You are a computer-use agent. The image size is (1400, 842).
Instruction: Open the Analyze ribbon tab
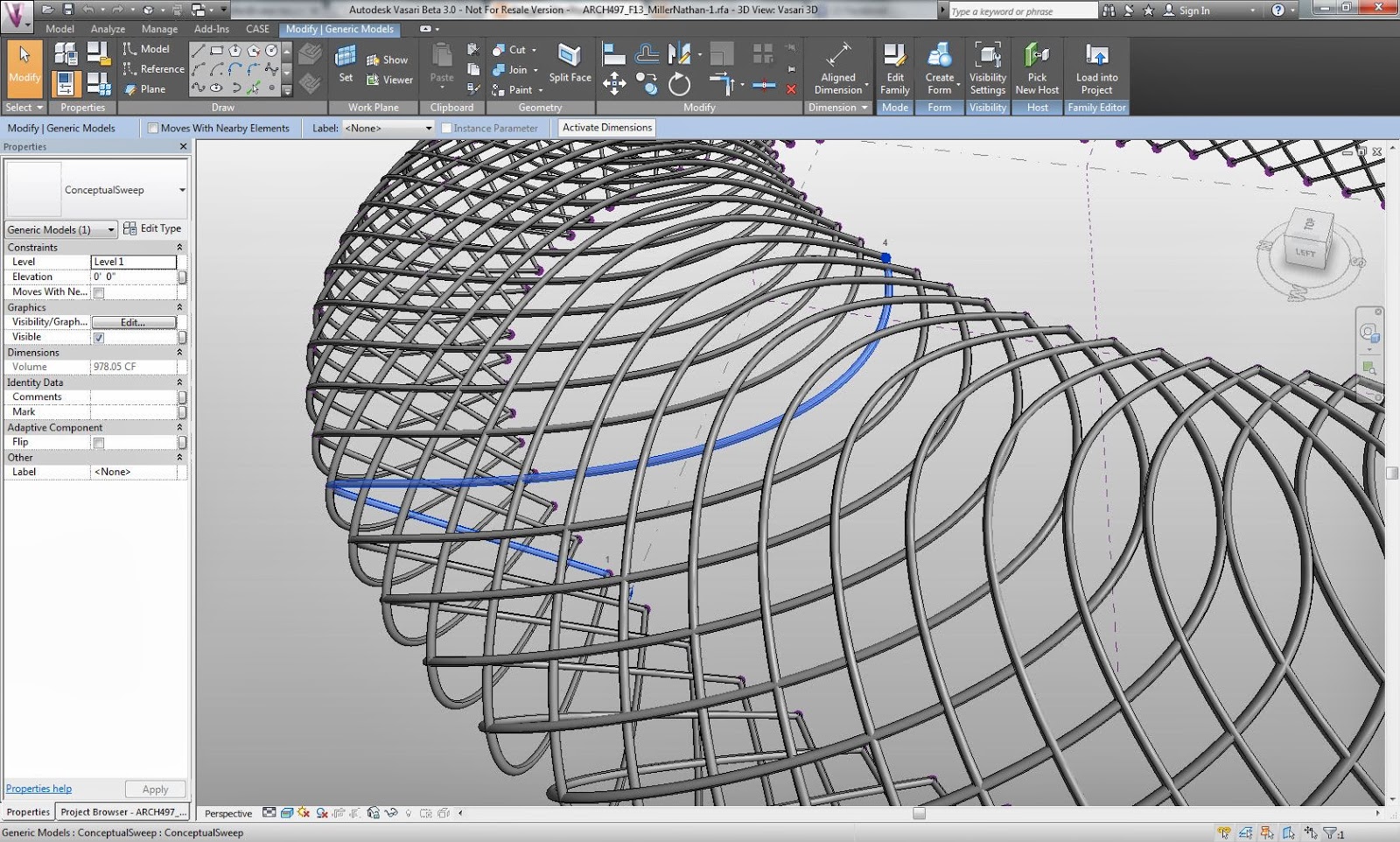pos(108,29)
